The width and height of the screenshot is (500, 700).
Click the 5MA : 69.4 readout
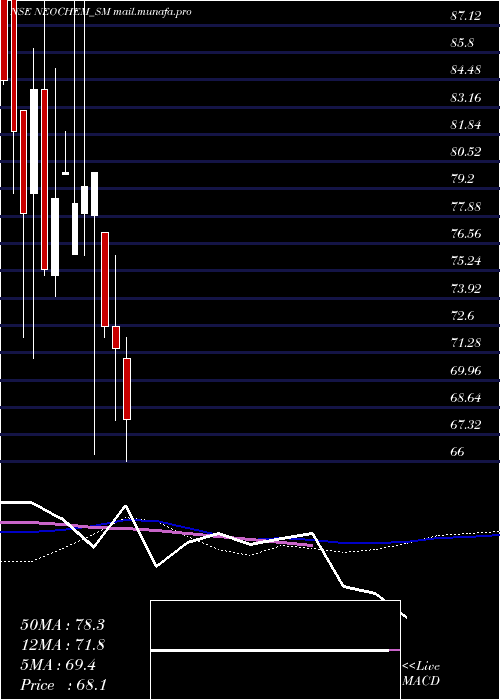(58, 665)
